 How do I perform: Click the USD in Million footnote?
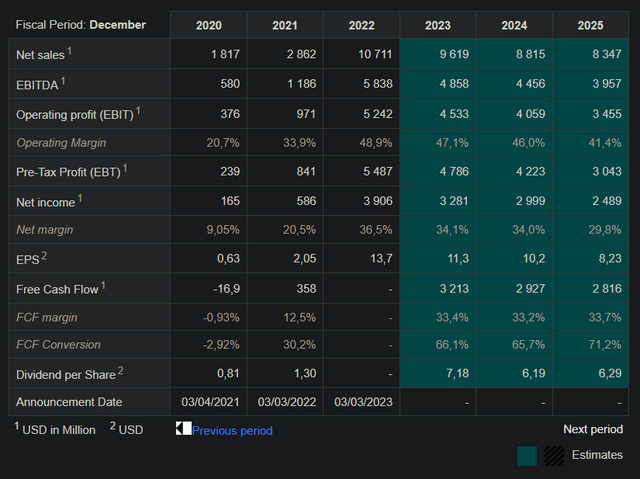[55, 429]
